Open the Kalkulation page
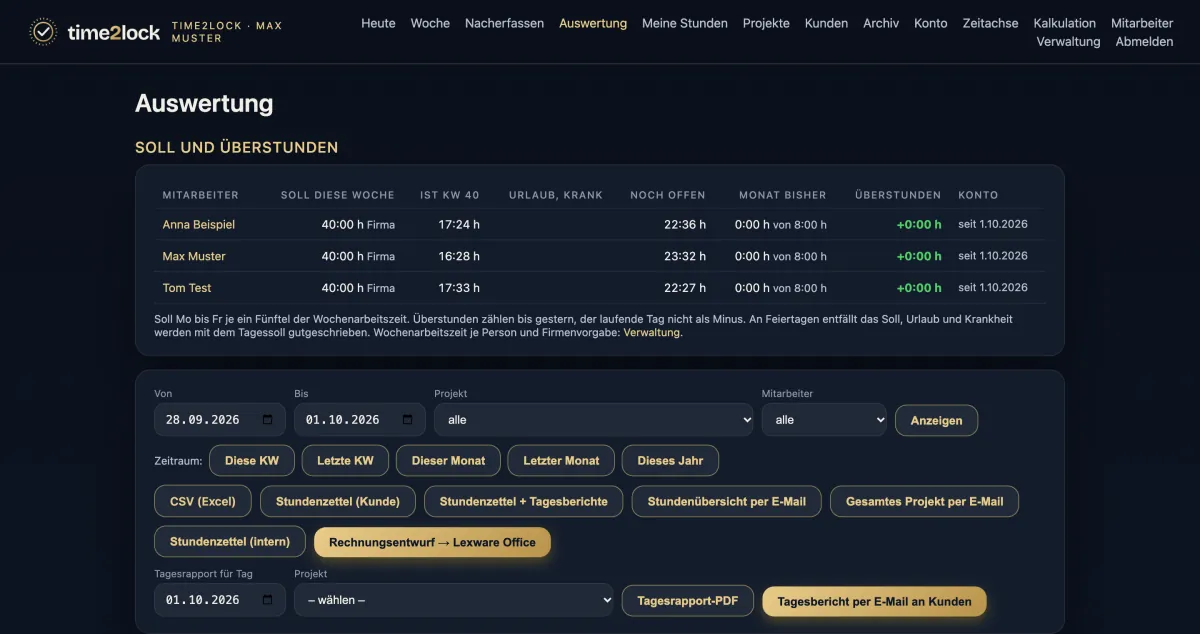The width and height of the screenshot is (1200, 634). pos(1065,23)
